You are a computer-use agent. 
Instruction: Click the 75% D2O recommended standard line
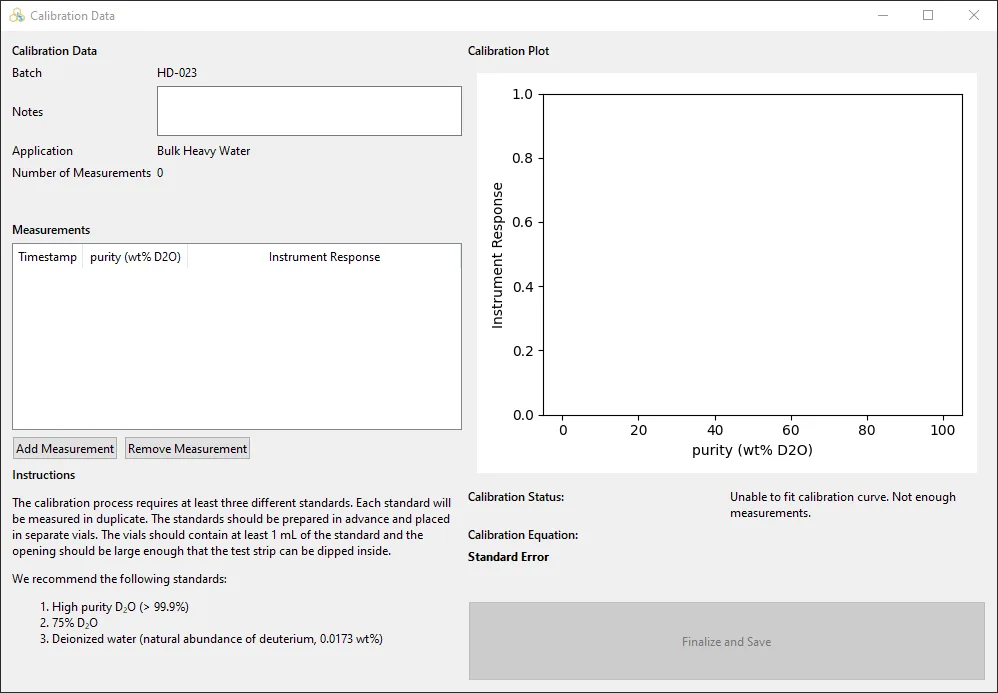[x=75, y=623]
